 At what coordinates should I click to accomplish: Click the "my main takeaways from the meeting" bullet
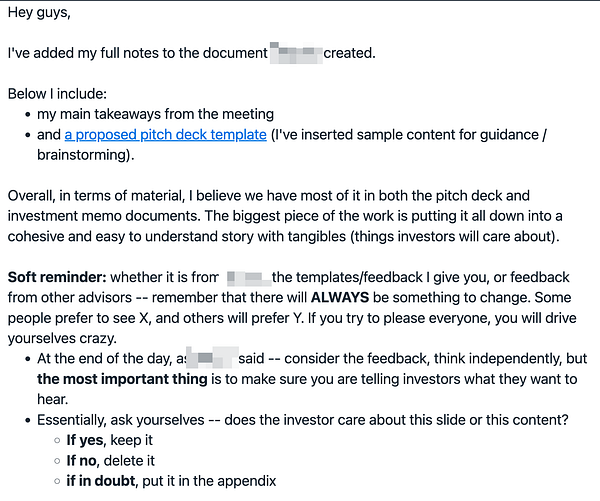[x=155, y=114]
